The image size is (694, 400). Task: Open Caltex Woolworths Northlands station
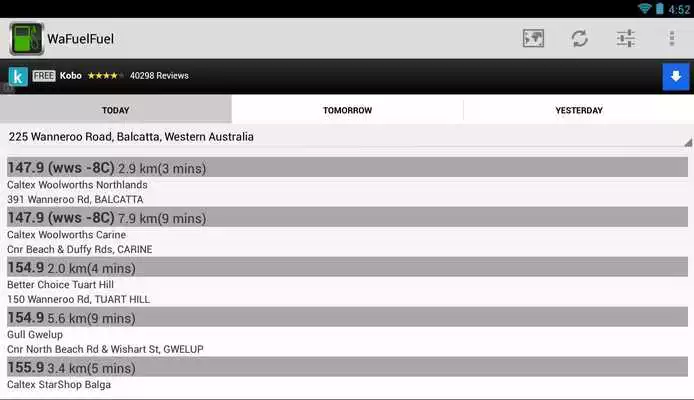77,185
